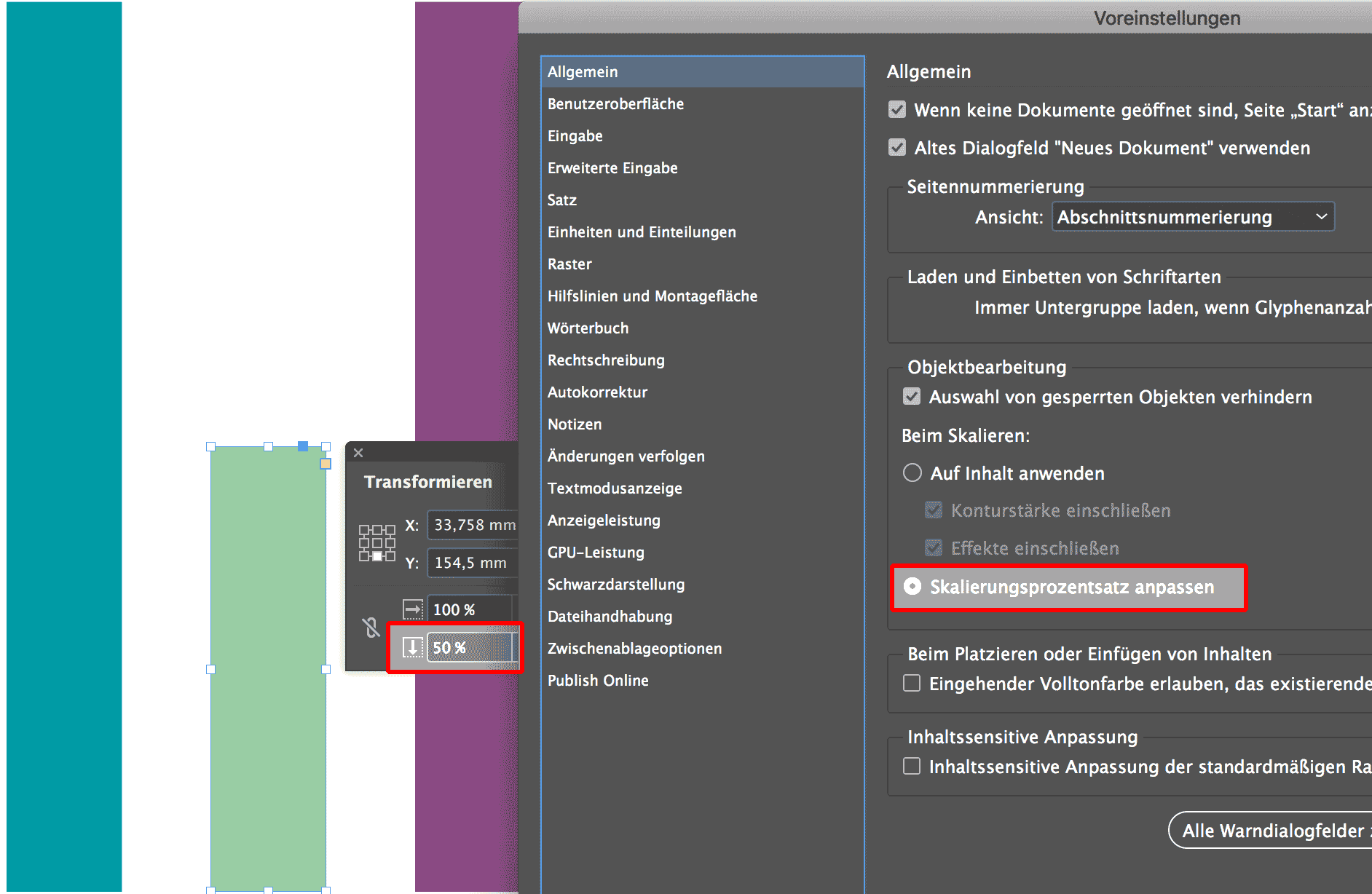Select top-left reference point in Transform proxy

pyautogui.click(x=364, y=530)
